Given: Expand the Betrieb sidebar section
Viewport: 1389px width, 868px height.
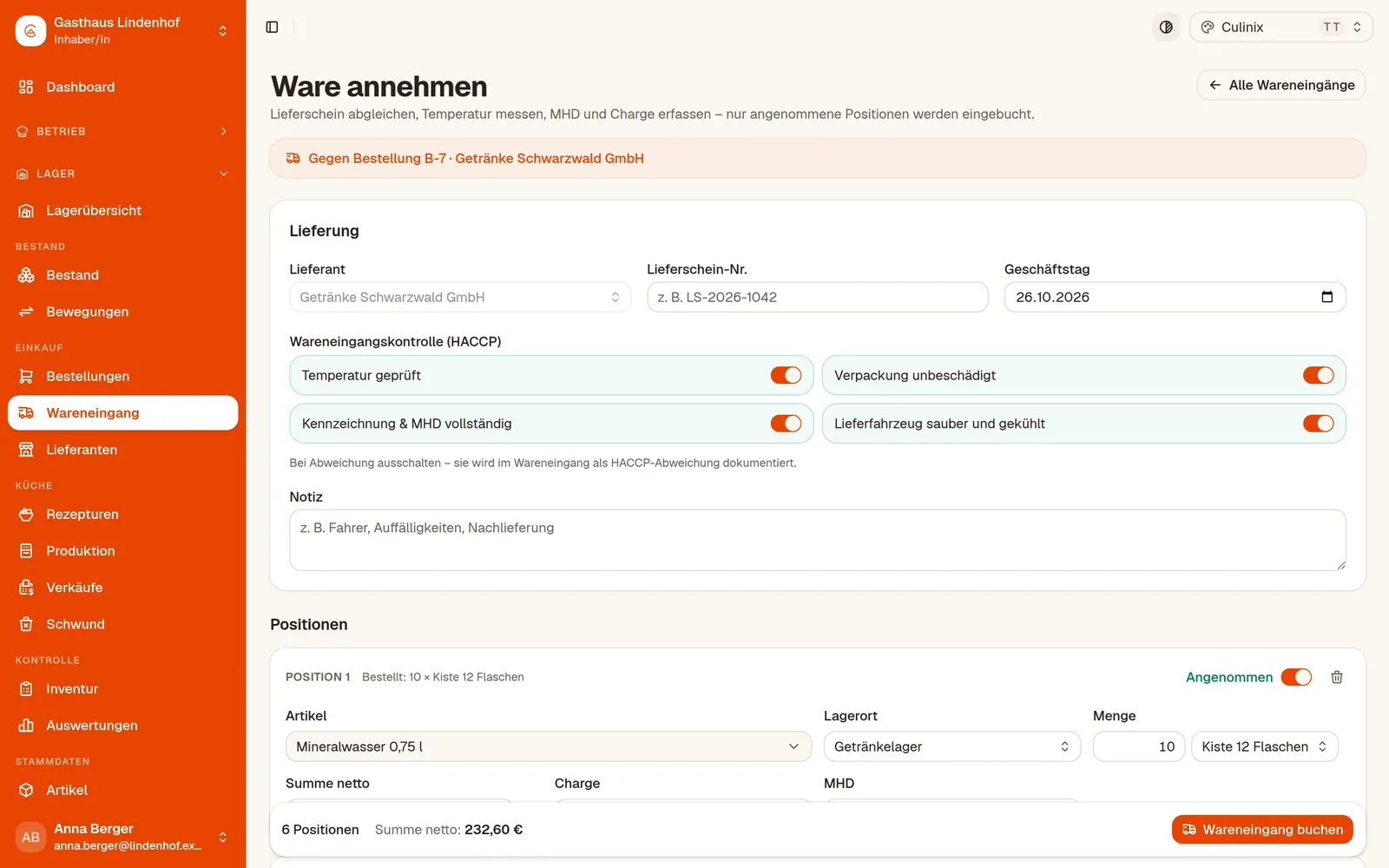Looking at the screenshot, I should pyautogui.click(x=122, y=131).
